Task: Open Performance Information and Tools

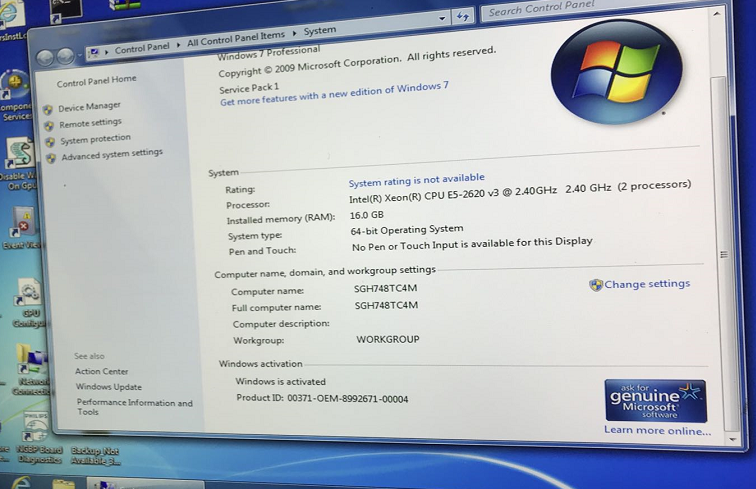Action: click(134, 407)
